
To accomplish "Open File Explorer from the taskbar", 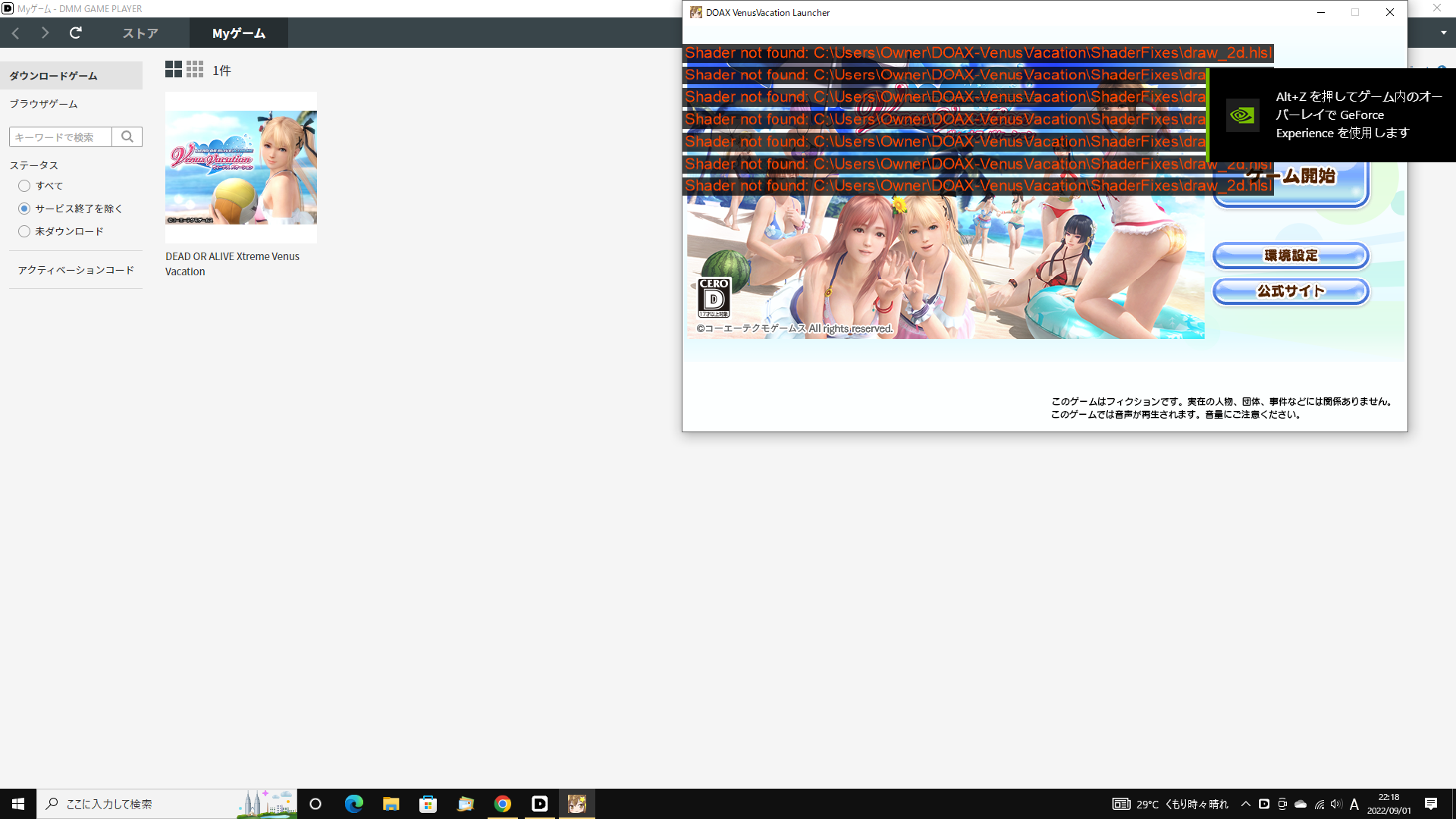I will click(x=391, y=804).
